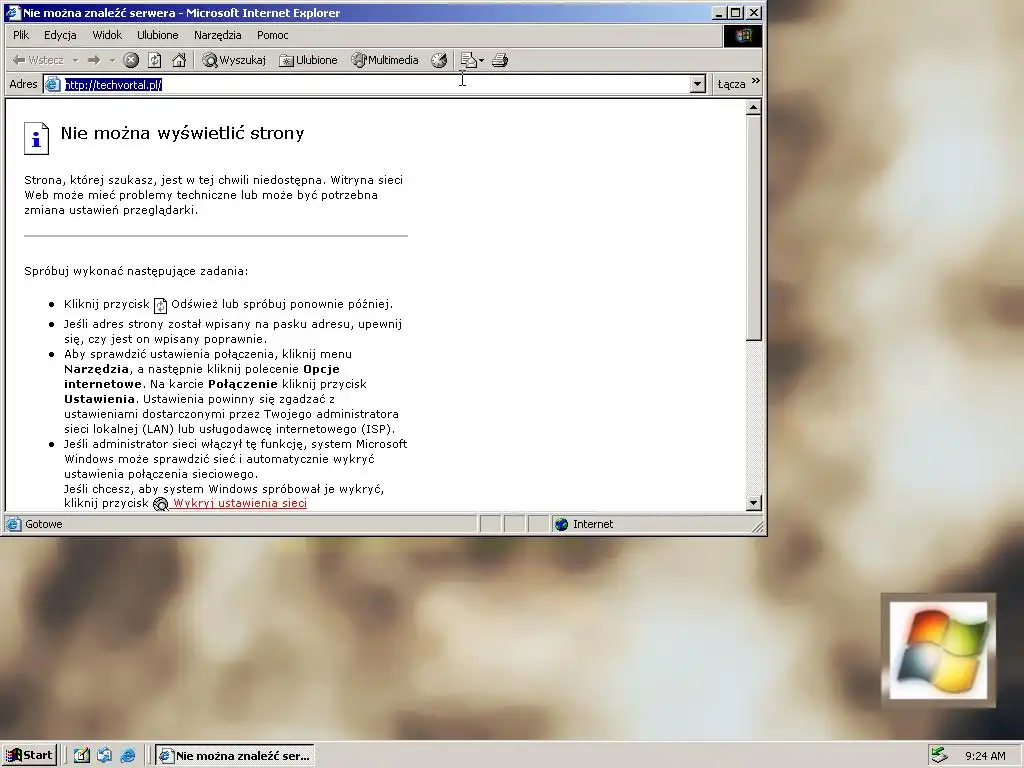The width and height of the screenshot is (1024, 768).
Task: Click the heading Nie można wyświetlić strony
Action: (x=182, y=133)
